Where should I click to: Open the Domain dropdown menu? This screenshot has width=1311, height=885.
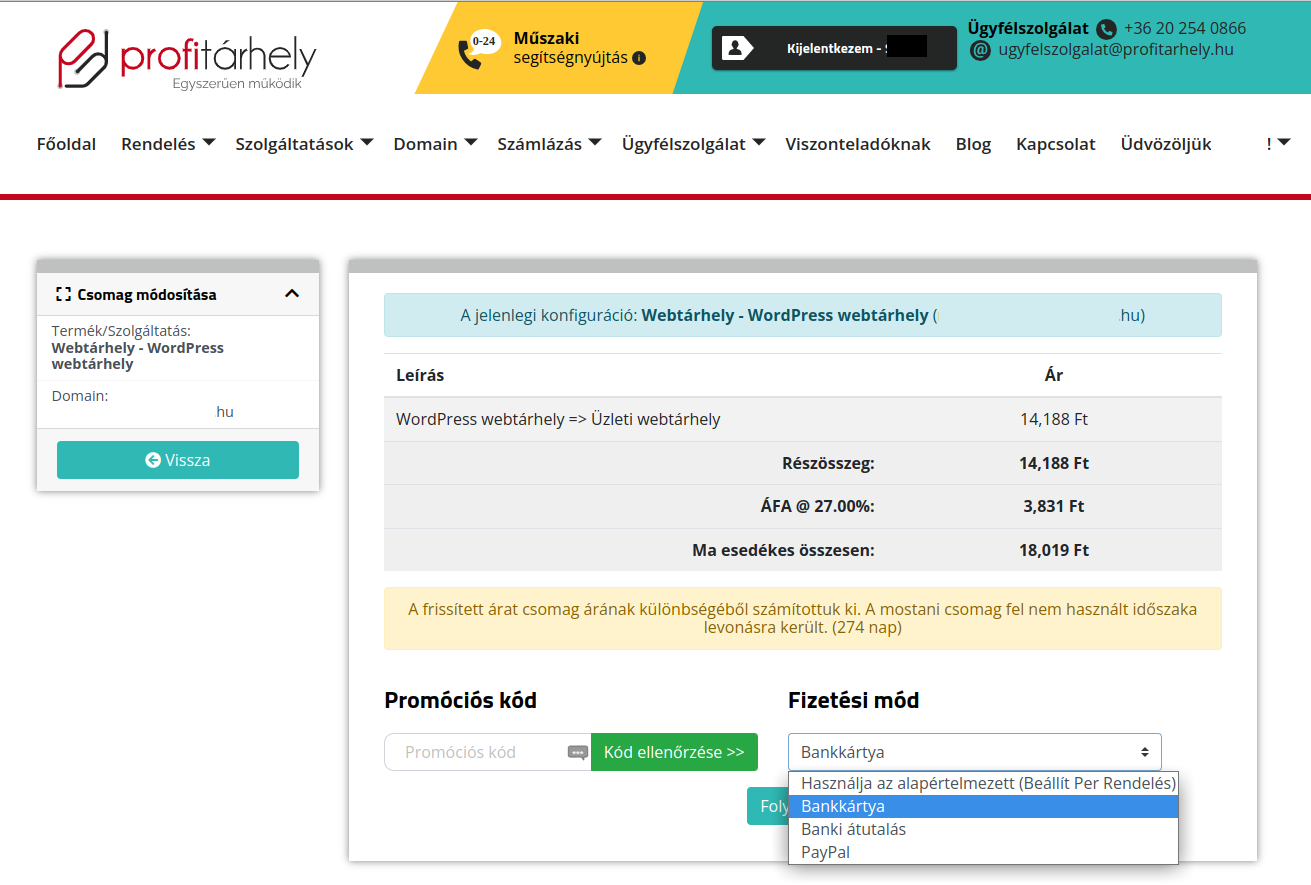(x=435, y=144)
